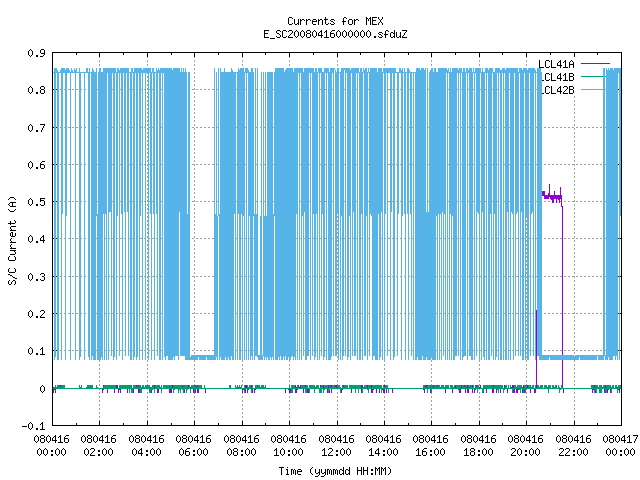Click the -0.1 y-axis tick label
640x480 pixels.
(x=33, y=426)
